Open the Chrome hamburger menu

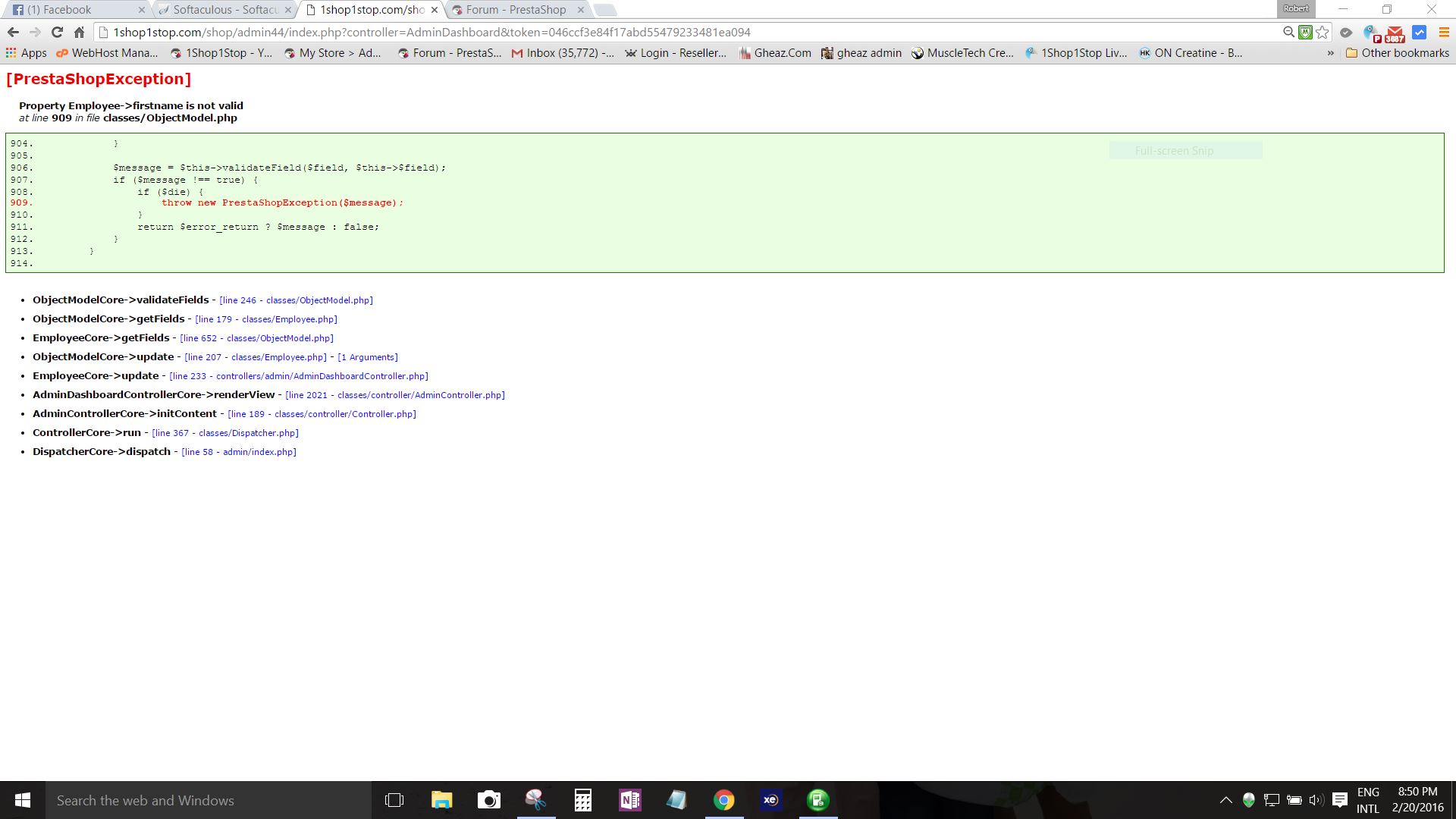(1444, 33)
